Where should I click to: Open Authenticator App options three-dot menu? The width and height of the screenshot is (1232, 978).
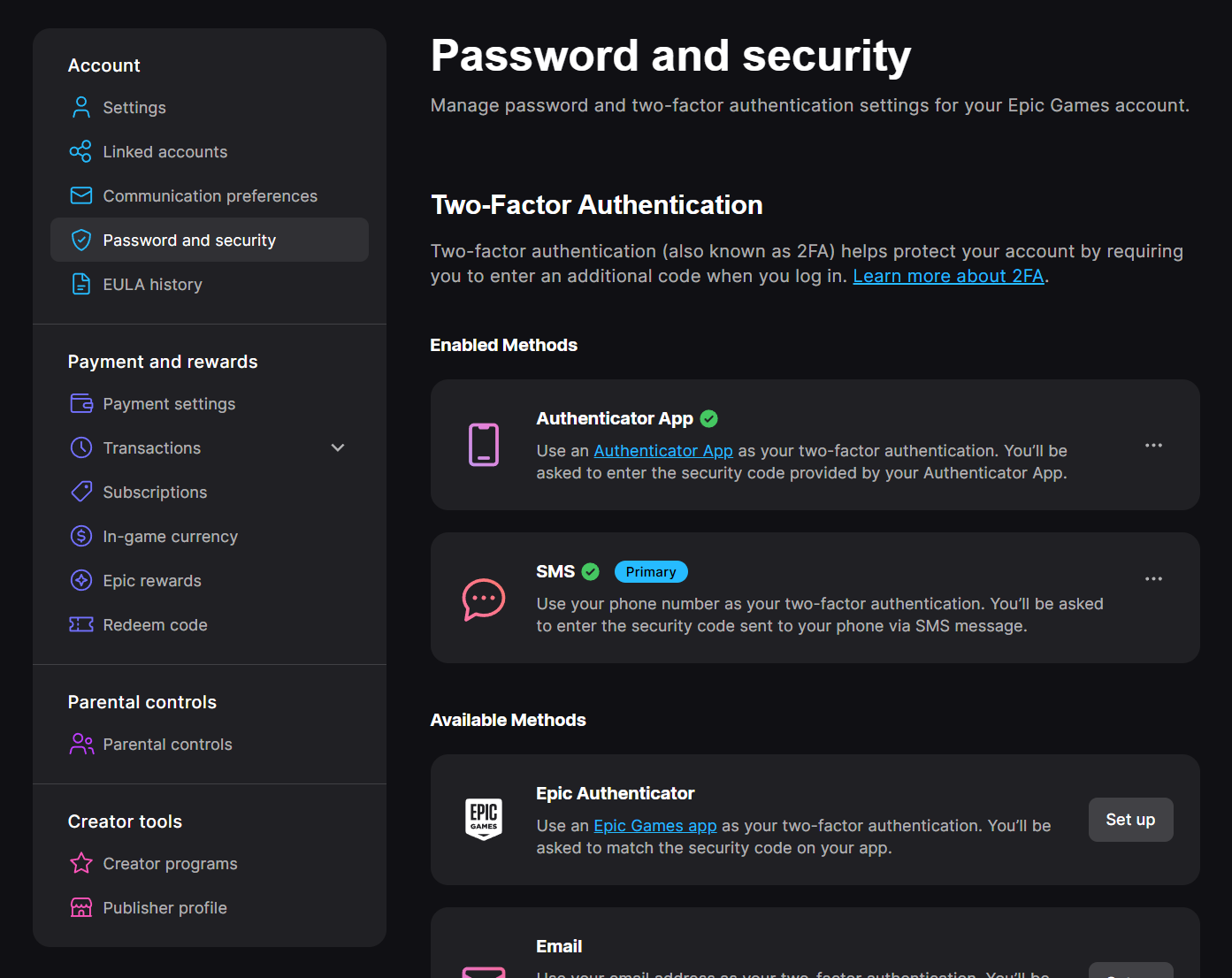1153,446
